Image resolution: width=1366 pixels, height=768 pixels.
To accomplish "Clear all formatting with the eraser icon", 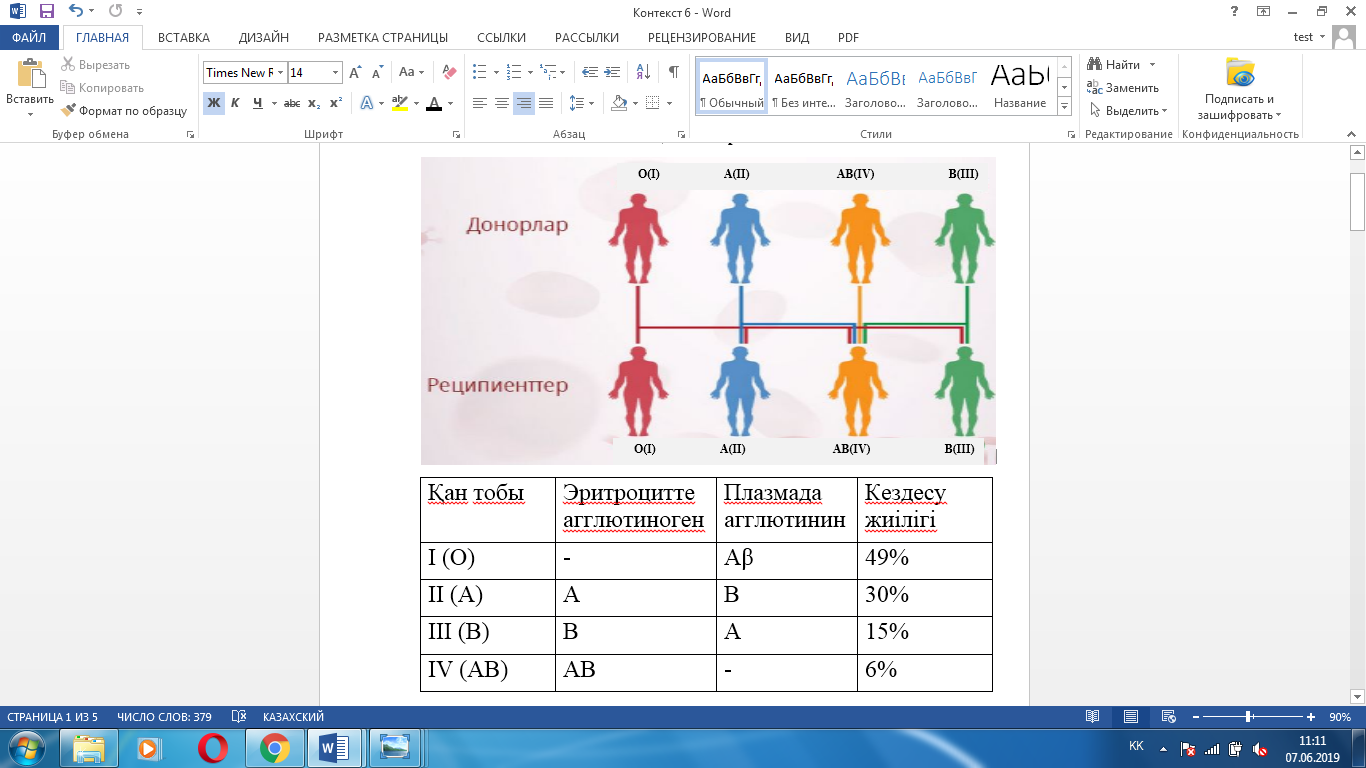I will (x=449, y=73).
